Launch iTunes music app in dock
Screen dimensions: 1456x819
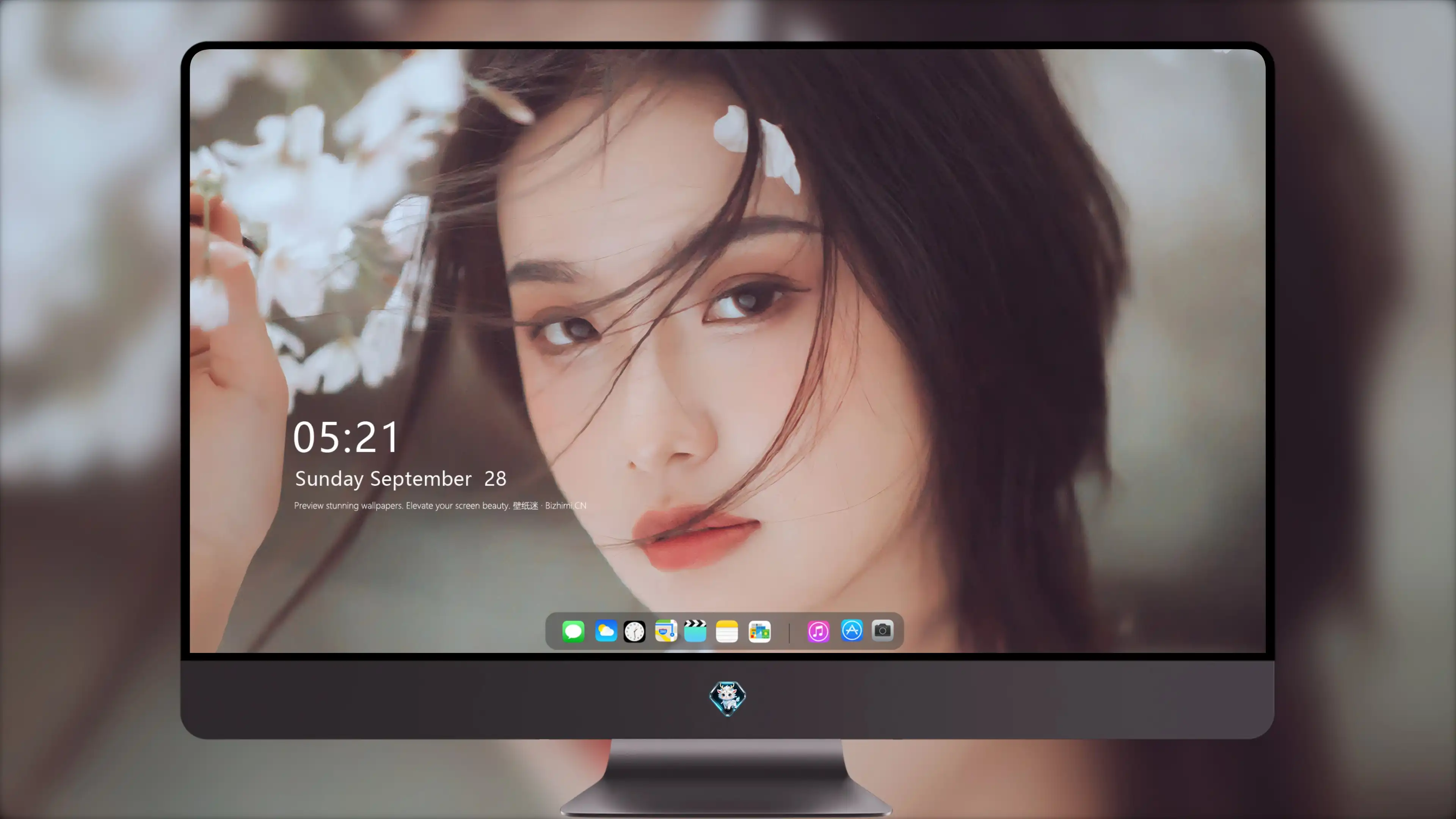coord(819,631)
